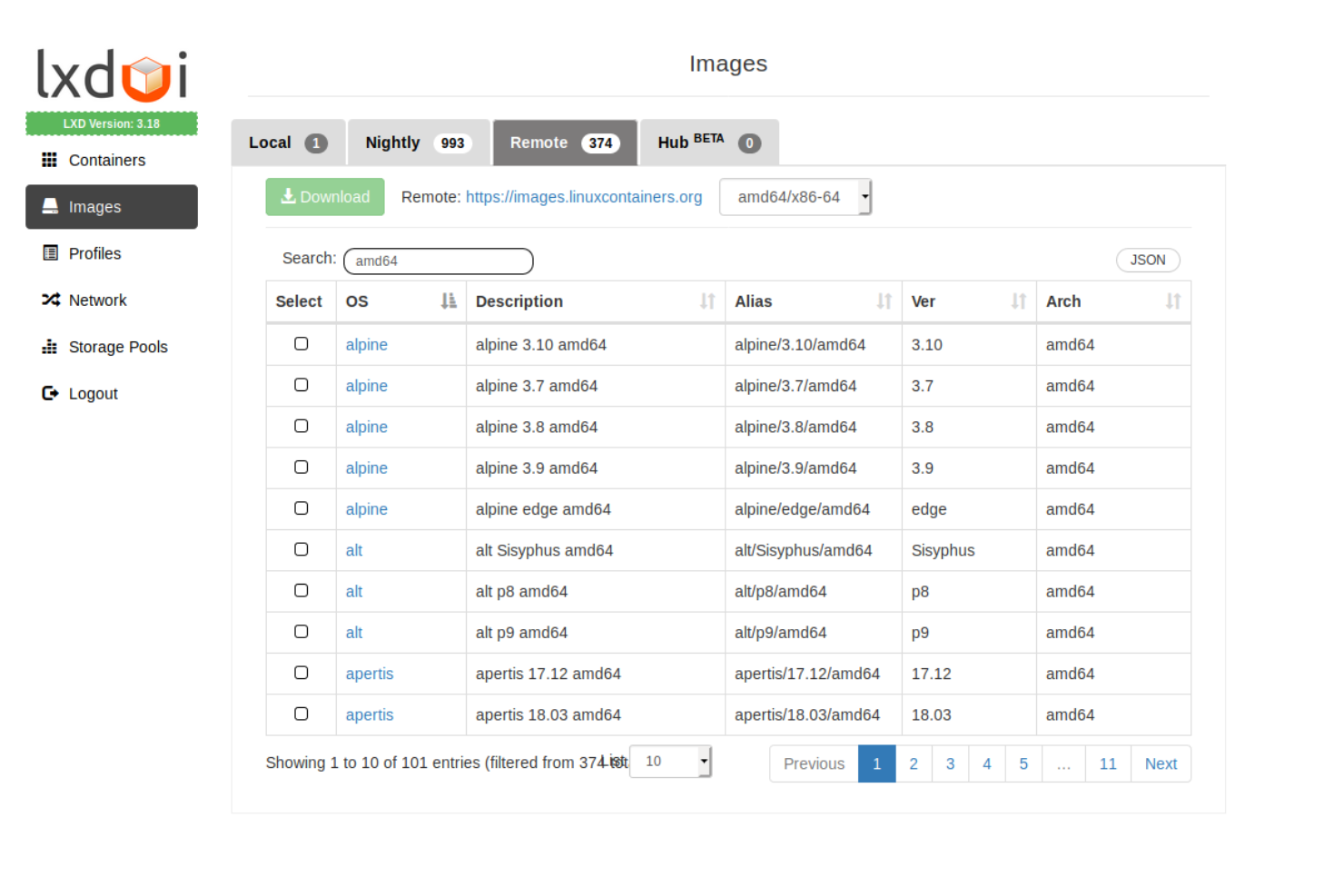Sort table by OS column icon
Image resolution: width=1344 pixels, height=896 pixels.
[x=449, y=301]
